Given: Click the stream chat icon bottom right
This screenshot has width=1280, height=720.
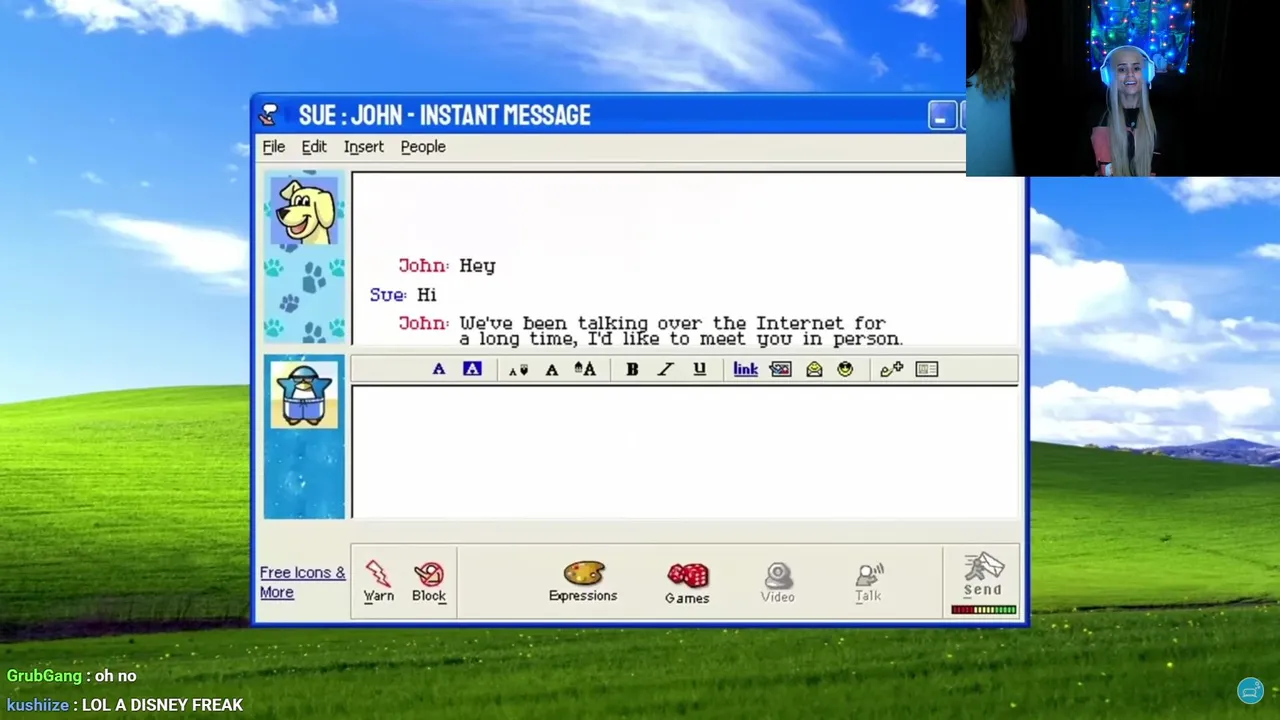Looking at the screenshot, I should 1250,690.
